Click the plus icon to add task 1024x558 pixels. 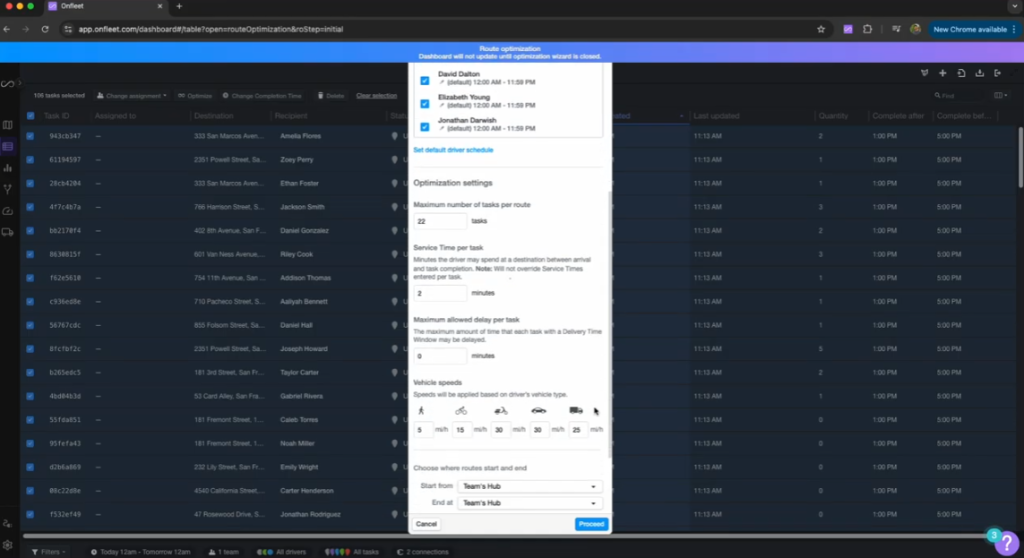pos(942,73)
